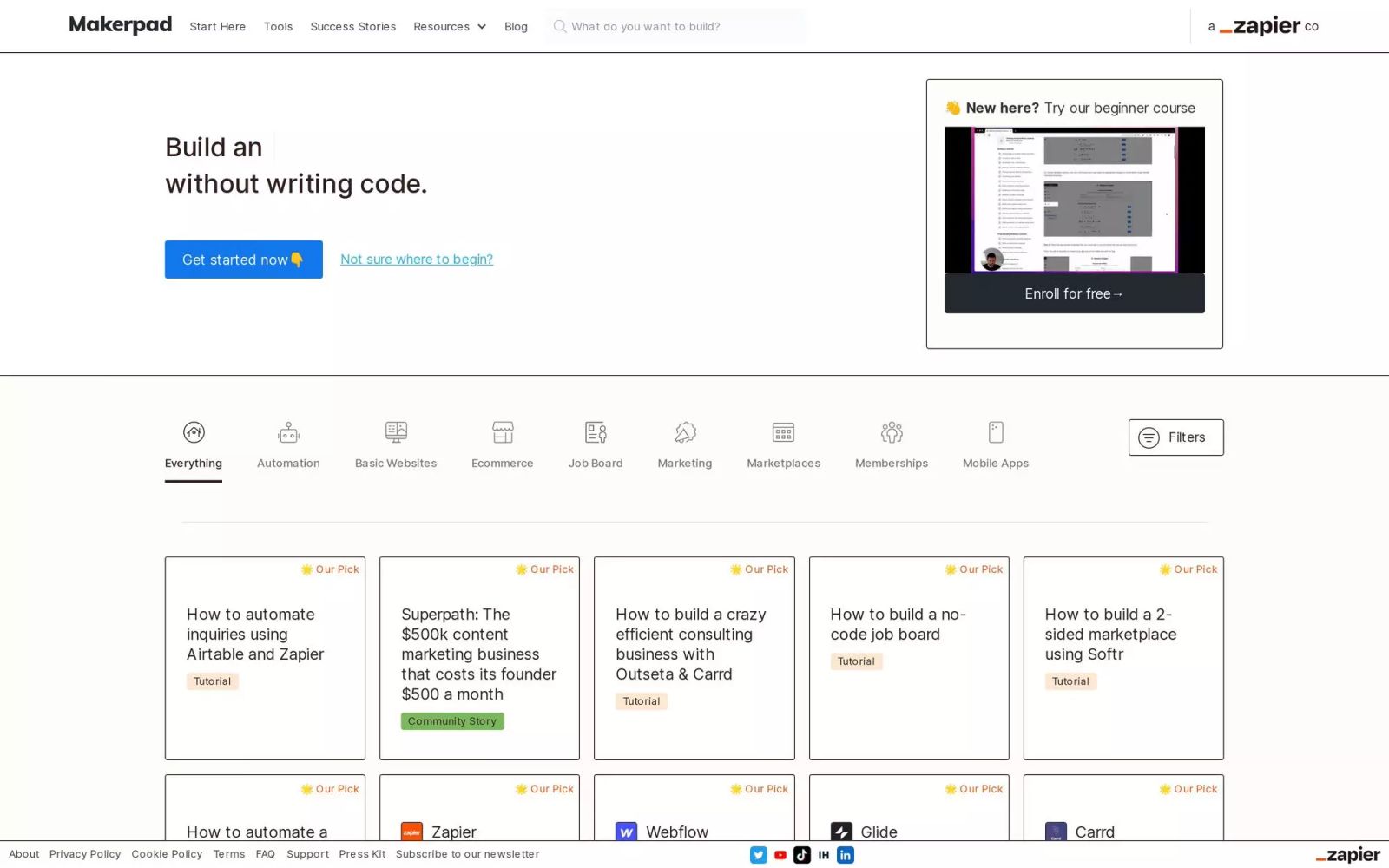Open the Webflow tool card icon
The width and height of the screenshot is (1389, 868).
(627, 832)
